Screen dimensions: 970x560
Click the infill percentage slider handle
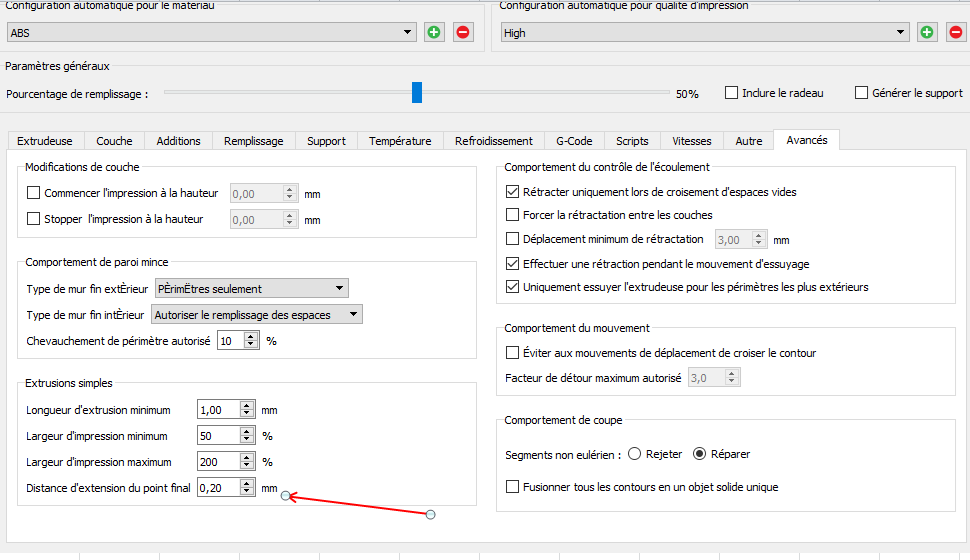[417, 93]
